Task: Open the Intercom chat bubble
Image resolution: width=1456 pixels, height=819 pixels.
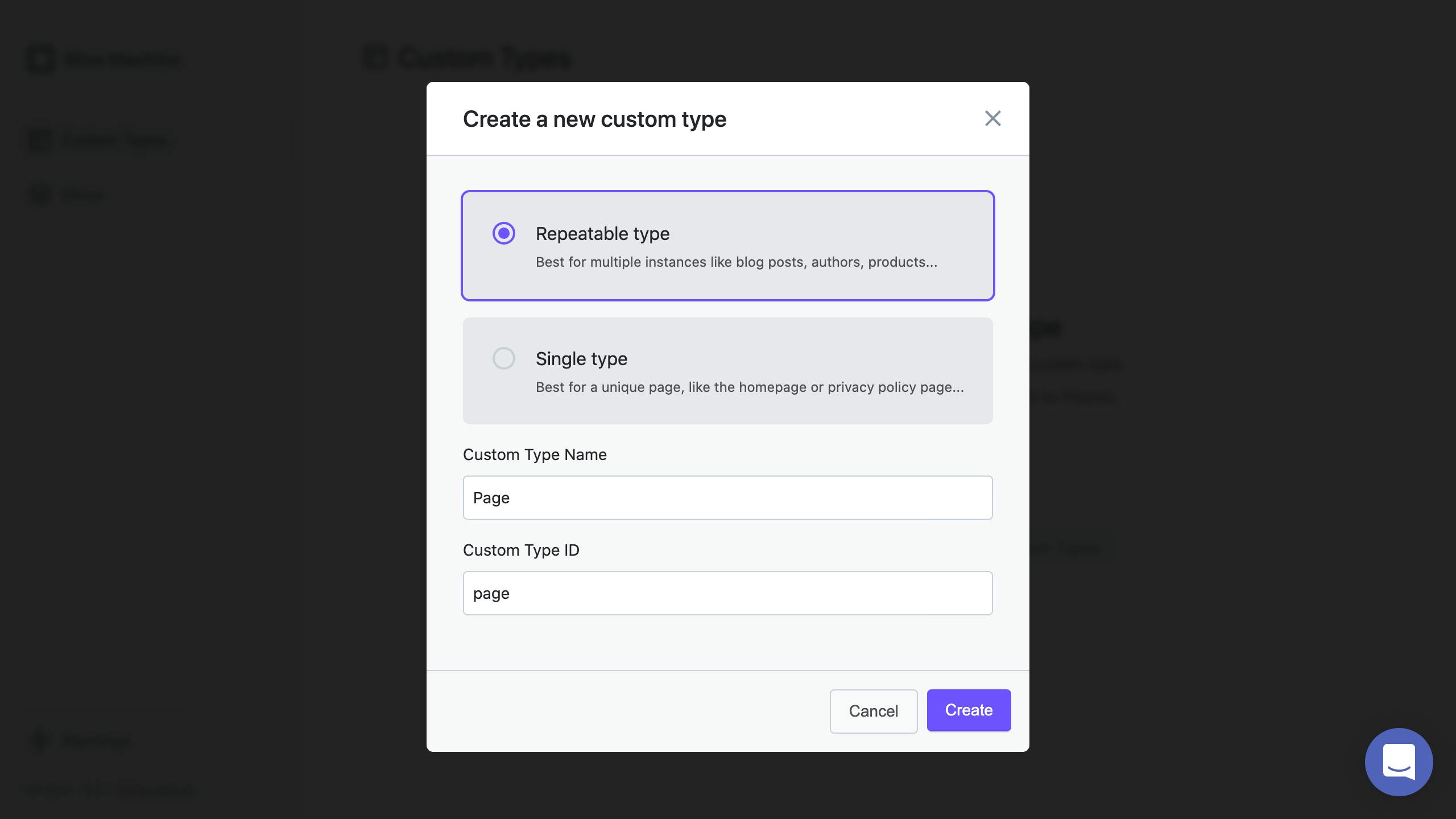Action: coord(1399,762)
